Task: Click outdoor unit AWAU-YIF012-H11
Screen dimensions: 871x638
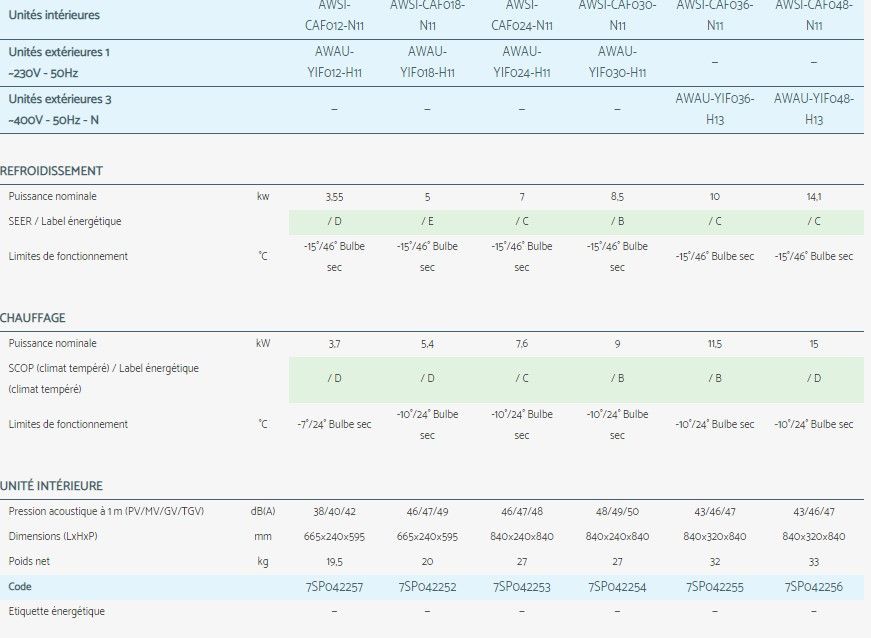Action: pyautogui.click(x=333, y=61)
